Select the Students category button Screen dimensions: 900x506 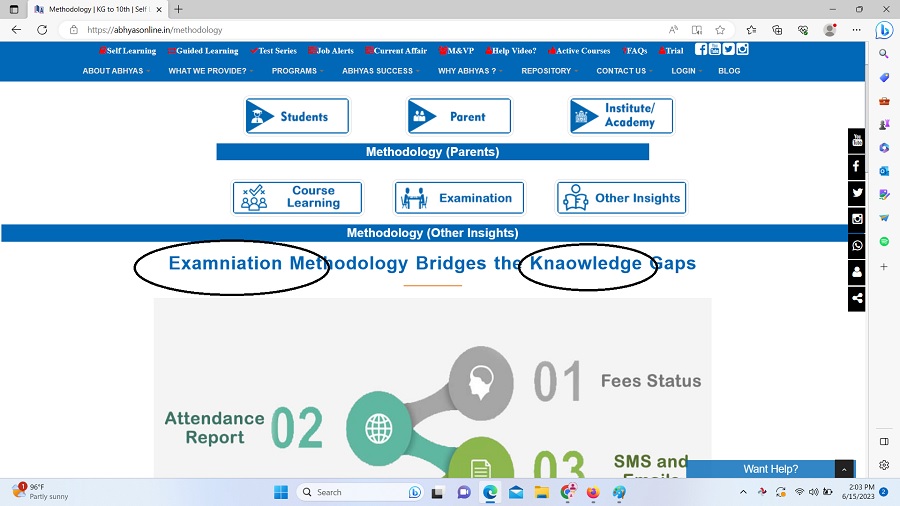click(297, 116)
